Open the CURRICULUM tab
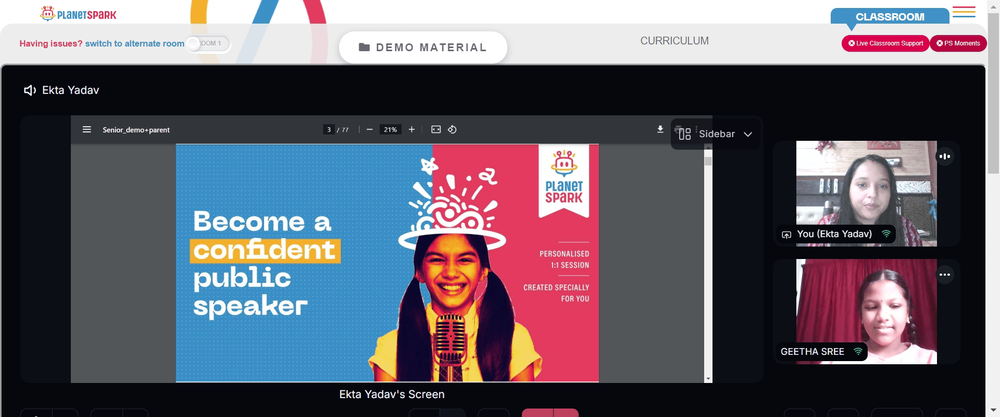 pos(674,41)
